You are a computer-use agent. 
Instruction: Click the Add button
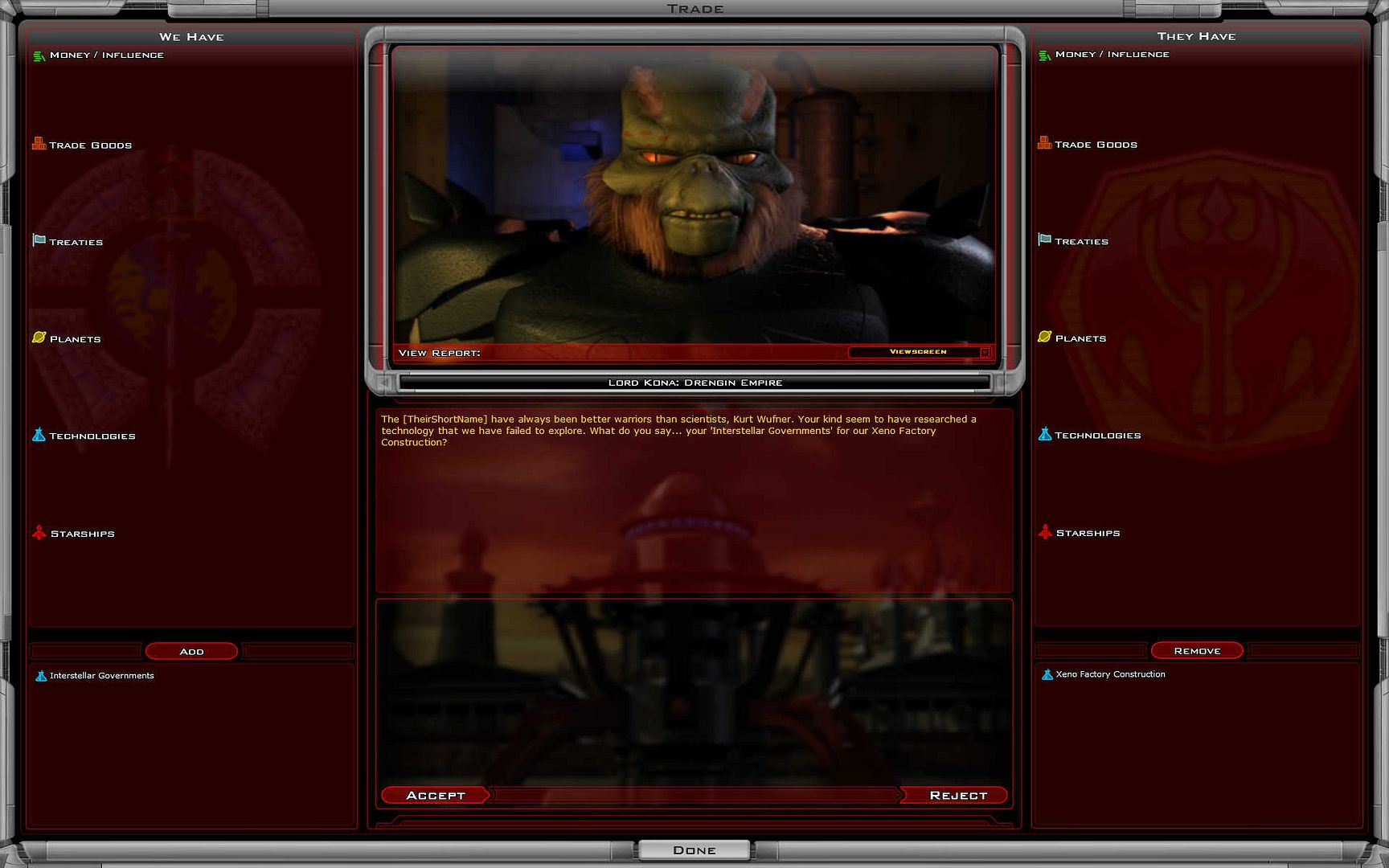pos(191,651)
